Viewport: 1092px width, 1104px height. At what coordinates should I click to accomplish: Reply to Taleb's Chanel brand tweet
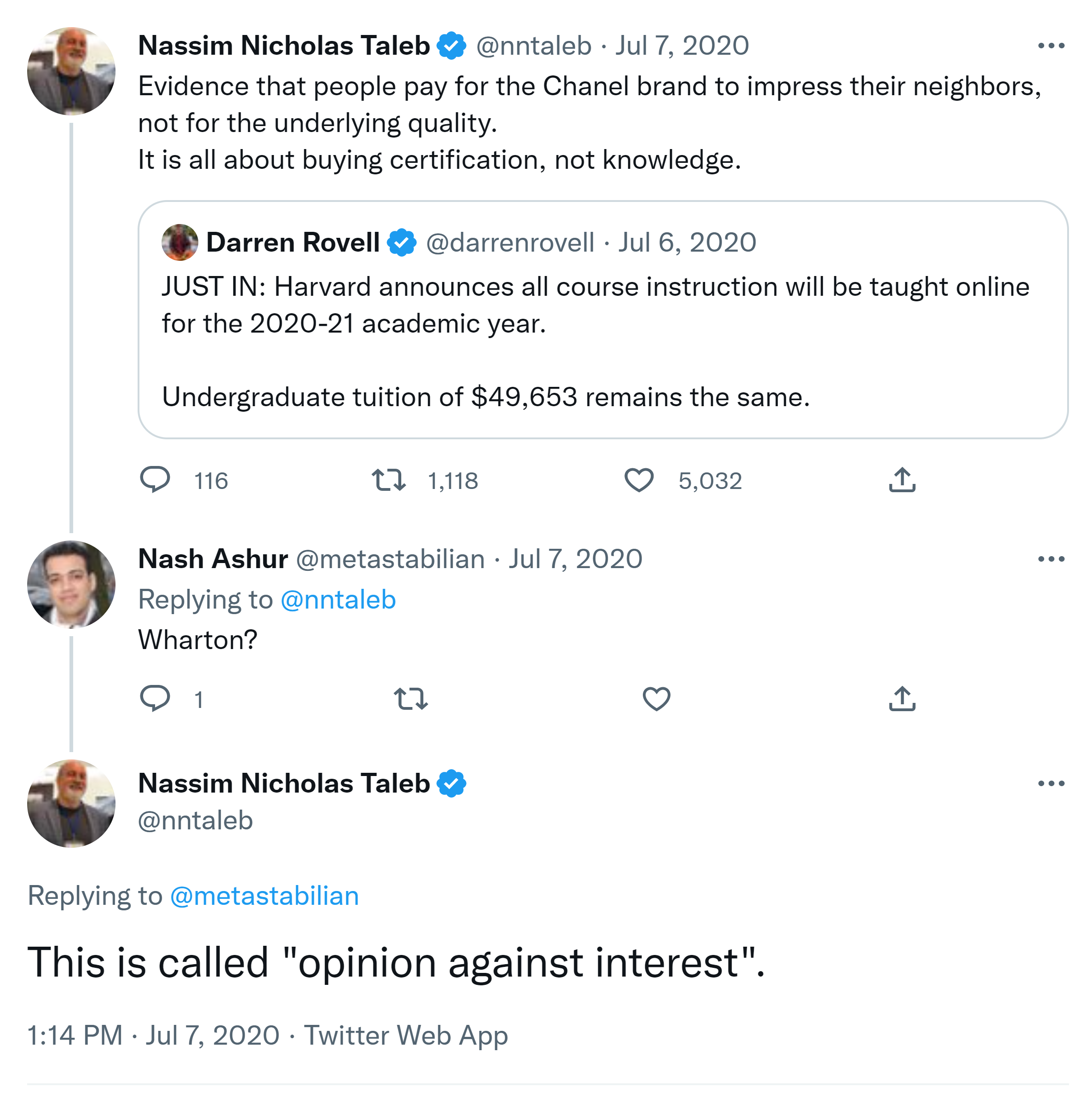point(155,479)
